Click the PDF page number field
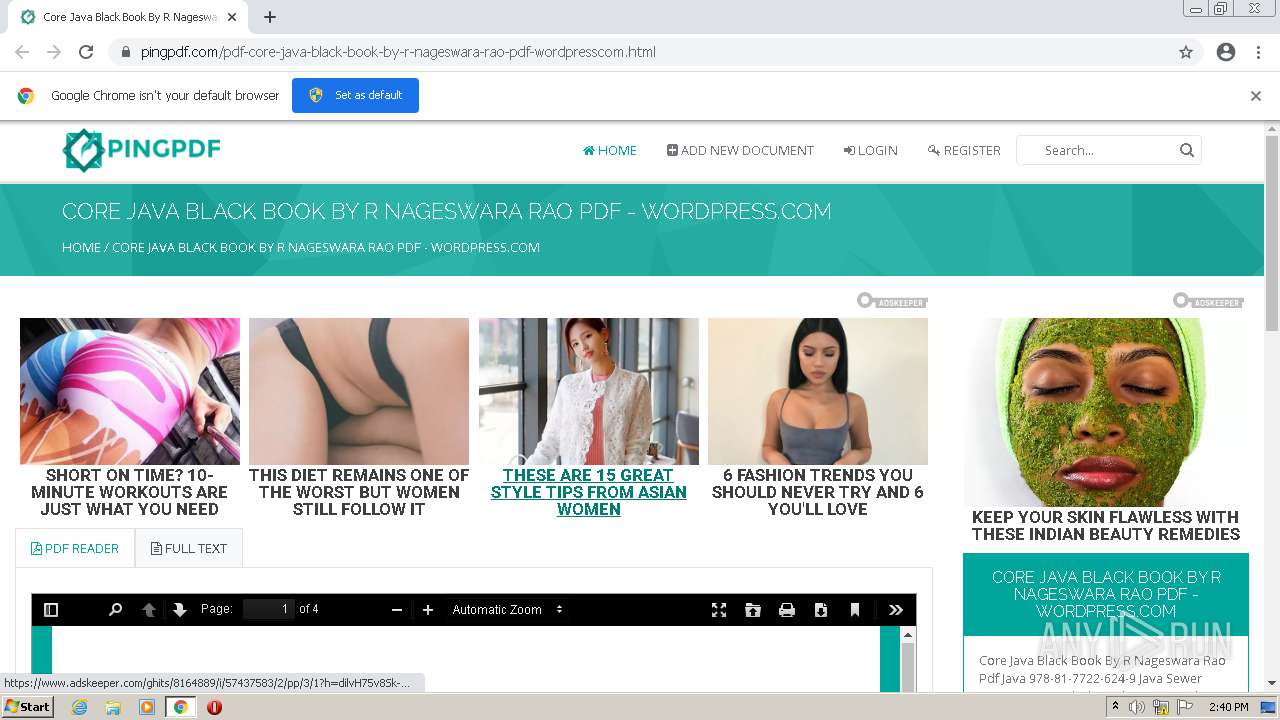This screenshot has width=1280, height=720. [x=268, y=609]
